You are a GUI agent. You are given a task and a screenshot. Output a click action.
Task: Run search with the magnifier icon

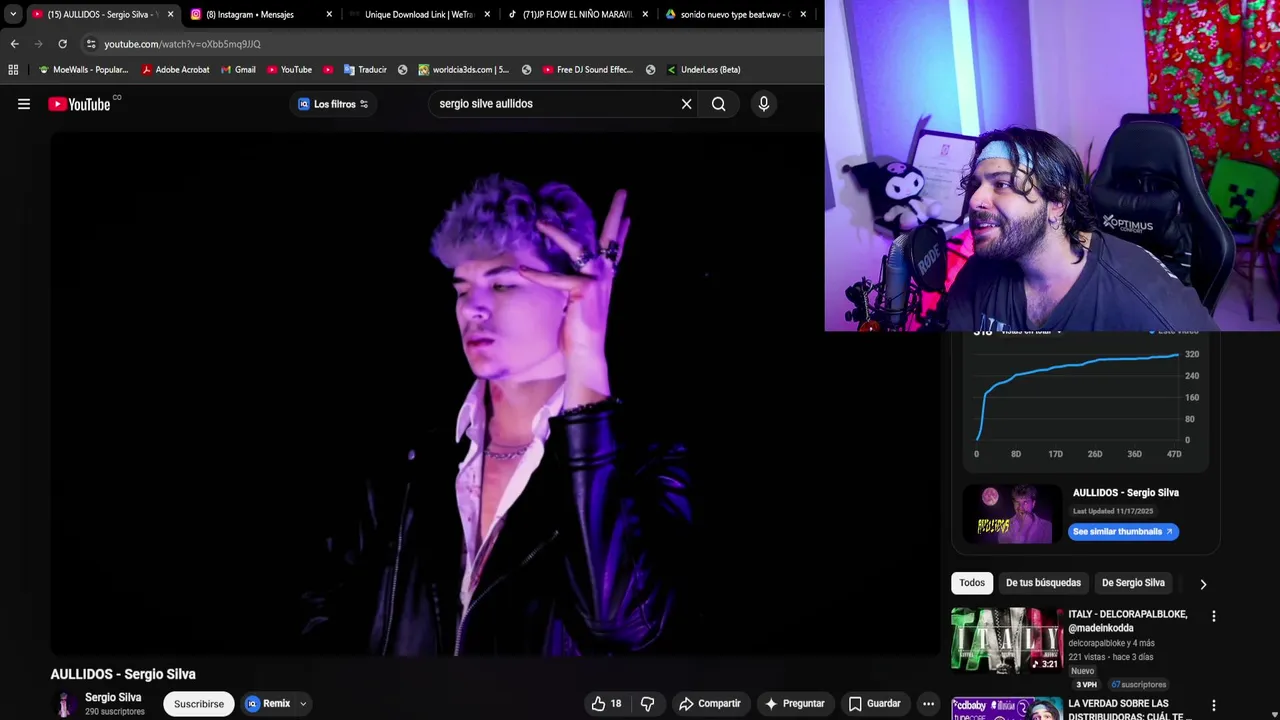coord(718,104)
